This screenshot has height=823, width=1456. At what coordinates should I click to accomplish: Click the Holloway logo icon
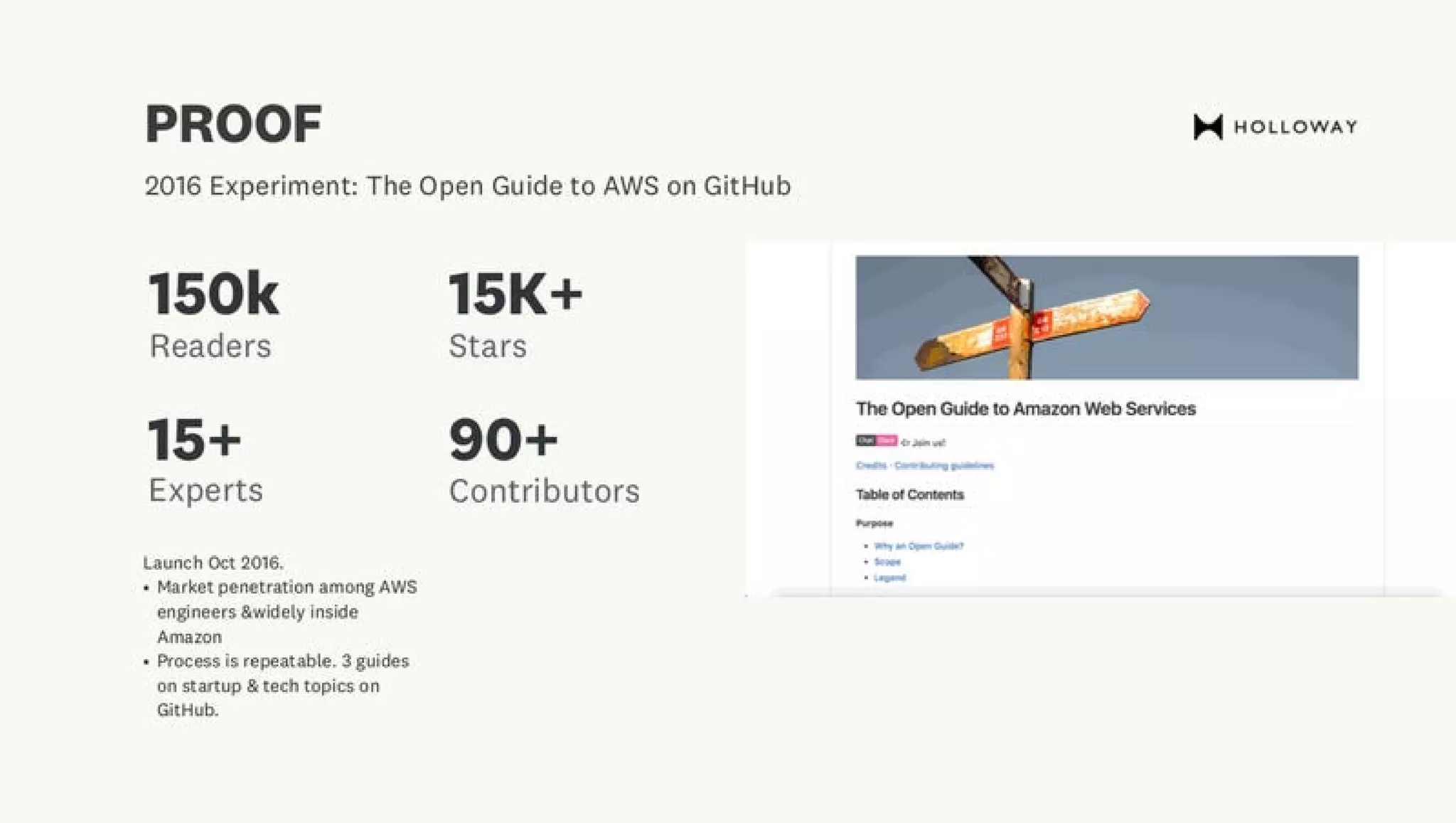1208,127
